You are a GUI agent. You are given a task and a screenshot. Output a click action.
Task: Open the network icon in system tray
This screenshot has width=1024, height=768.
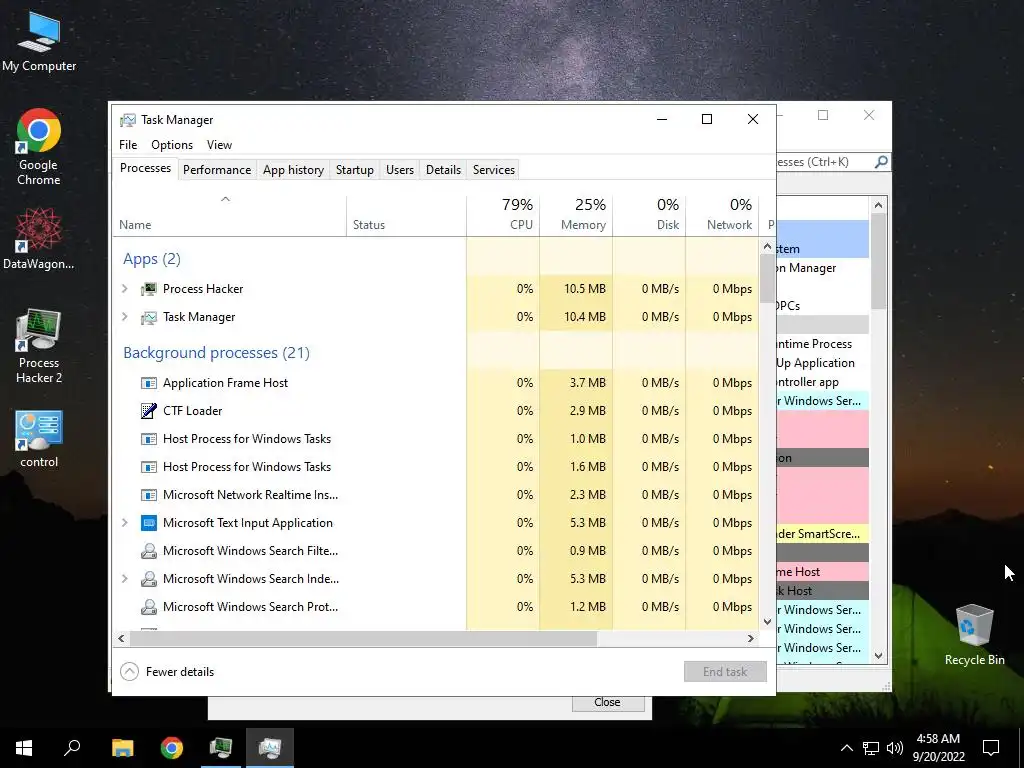click(871, 748)
